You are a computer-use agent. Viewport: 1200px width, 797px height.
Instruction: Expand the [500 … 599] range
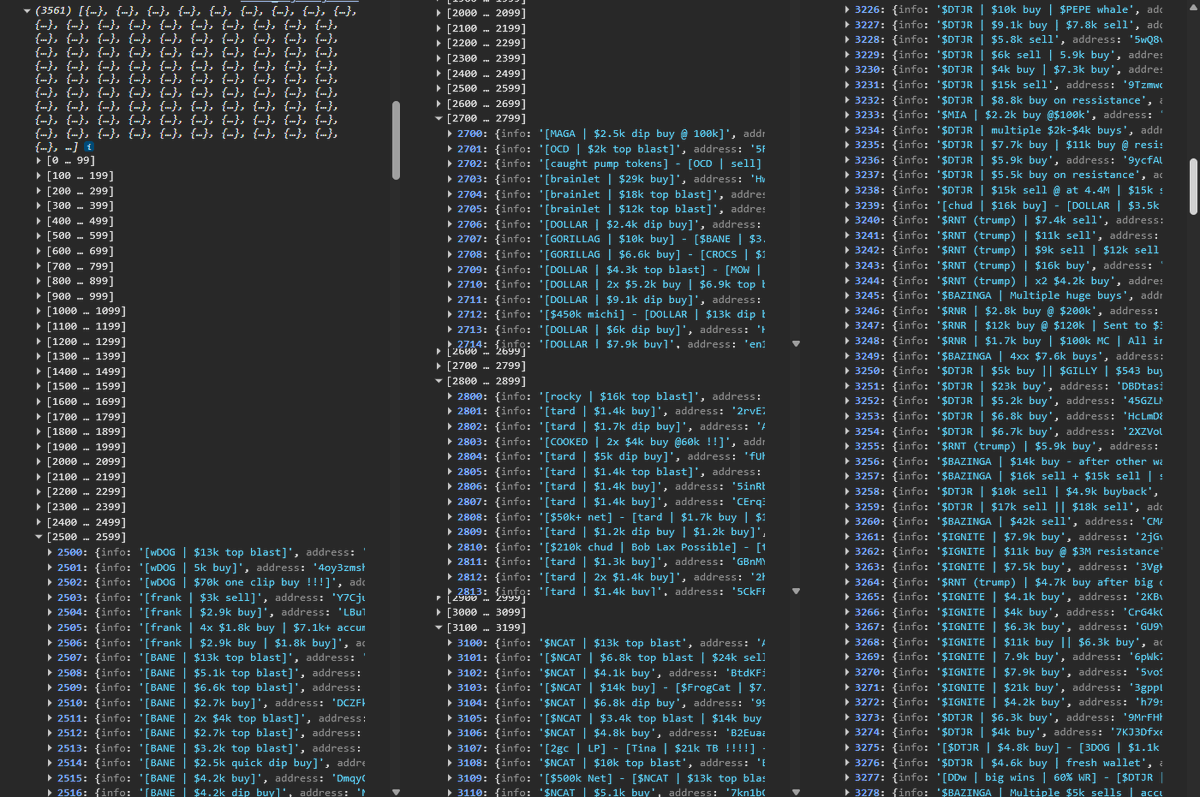[39, 236]
